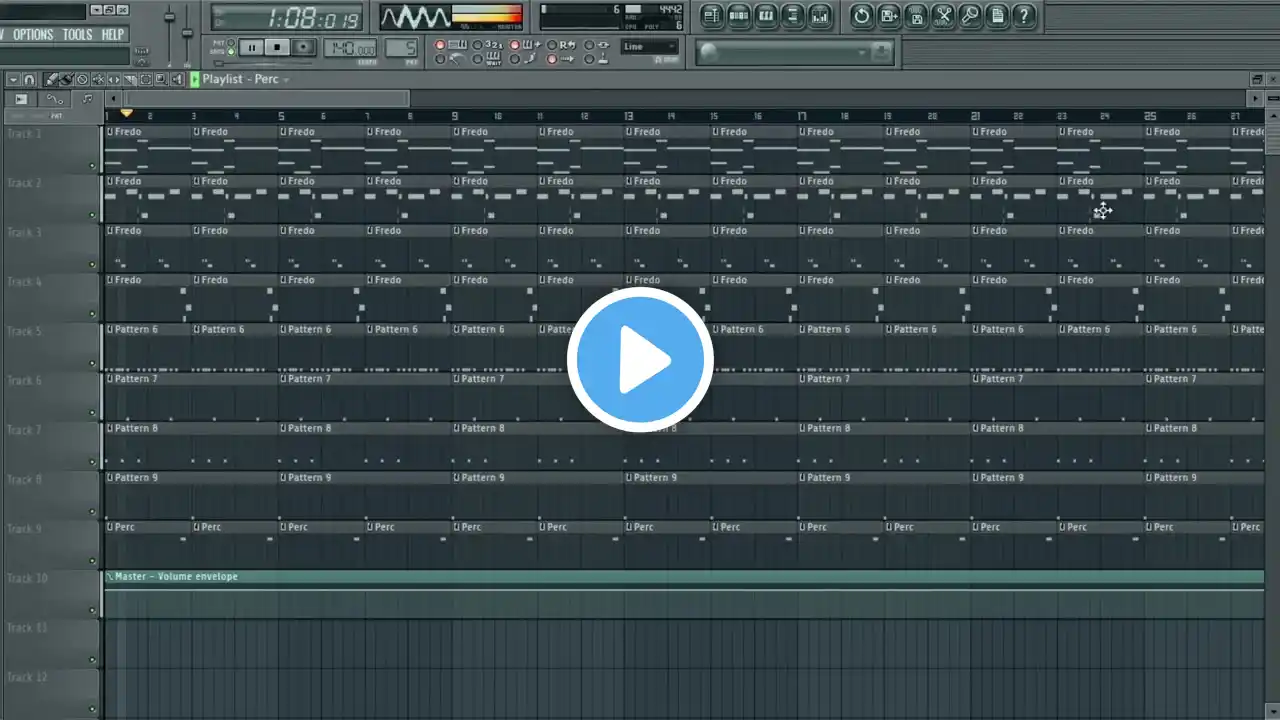Toggle the mute switch on Track 5
1280x720 pixels.
click(92, 363)
